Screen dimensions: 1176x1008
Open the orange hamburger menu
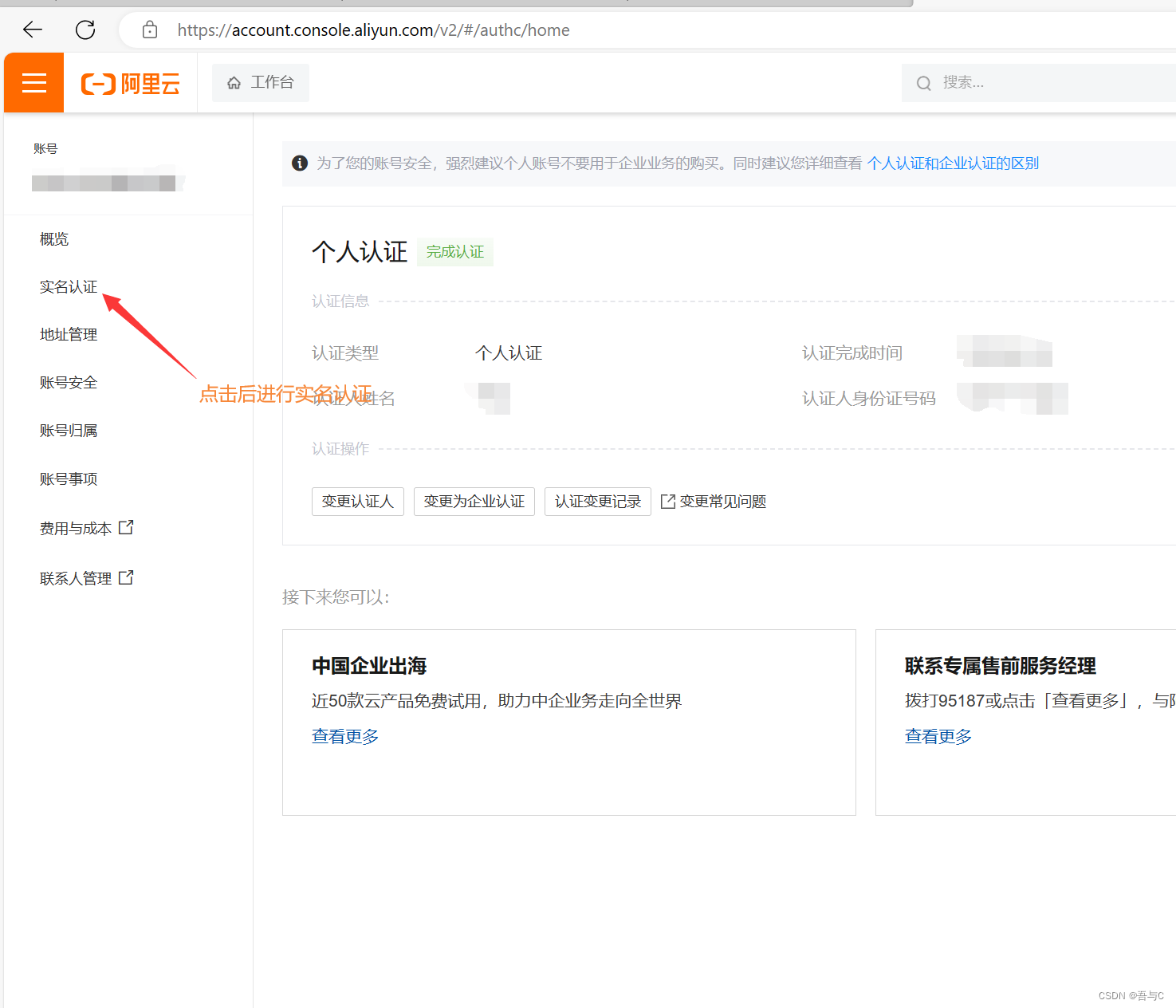coord(33,82)
